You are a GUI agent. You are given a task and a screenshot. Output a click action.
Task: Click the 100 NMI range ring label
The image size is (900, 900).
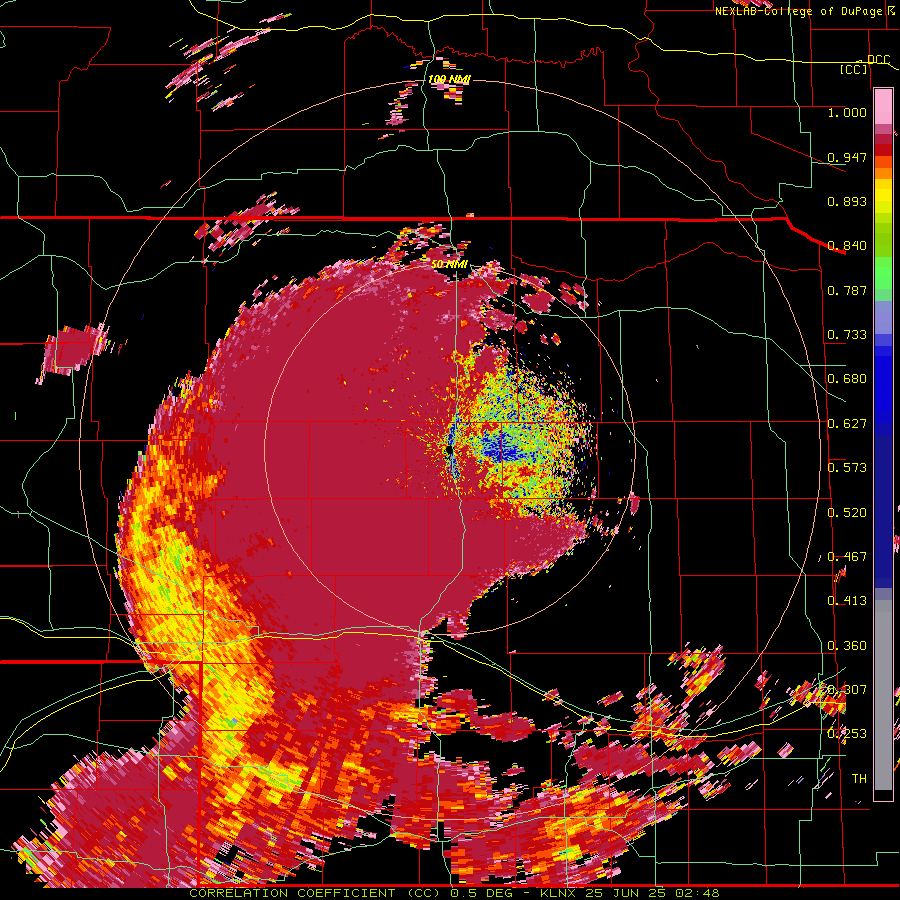click(x=449, y=79)
